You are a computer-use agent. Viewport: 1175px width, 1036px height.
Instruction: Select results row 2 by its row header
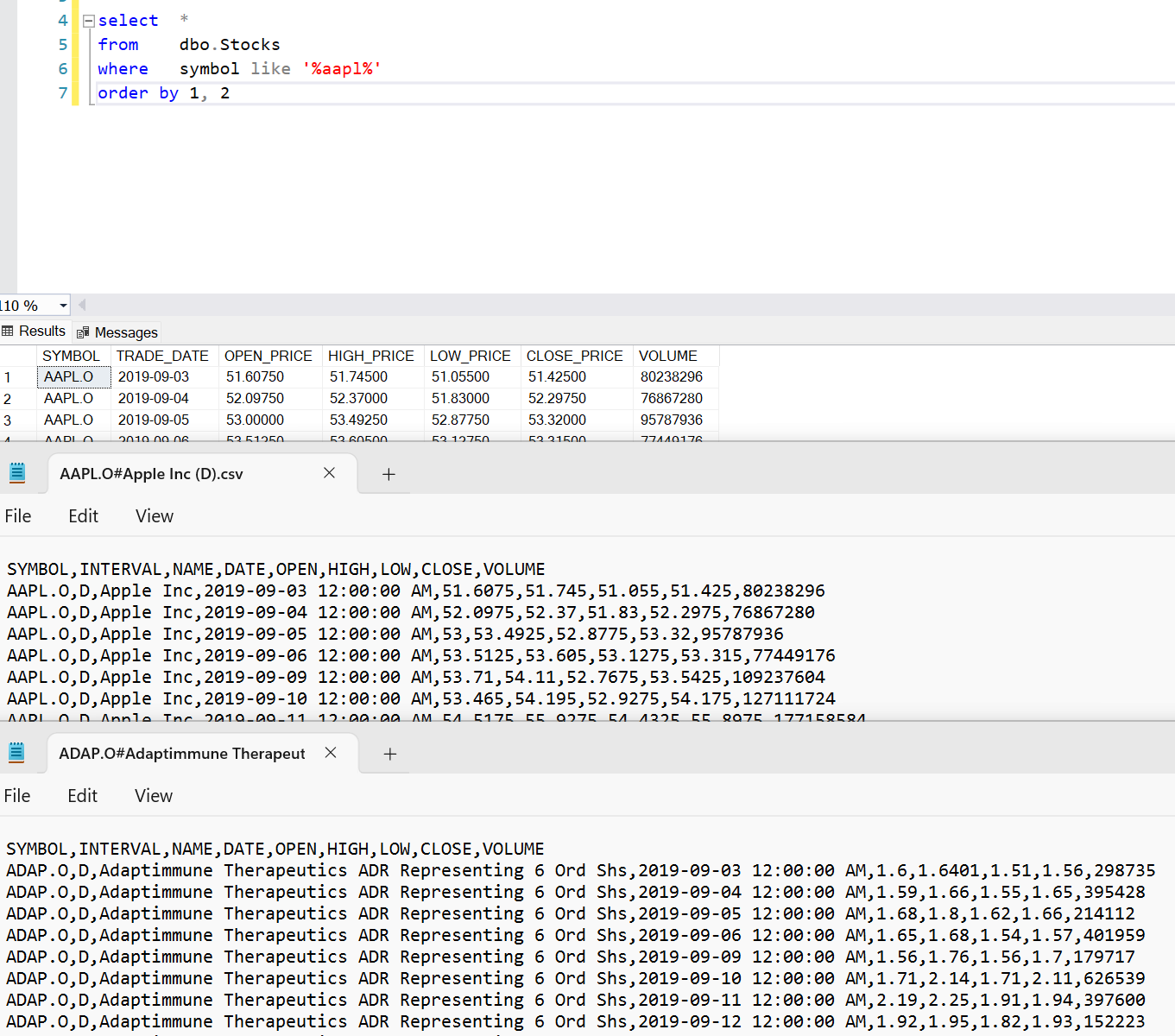[x=8, y=399]
